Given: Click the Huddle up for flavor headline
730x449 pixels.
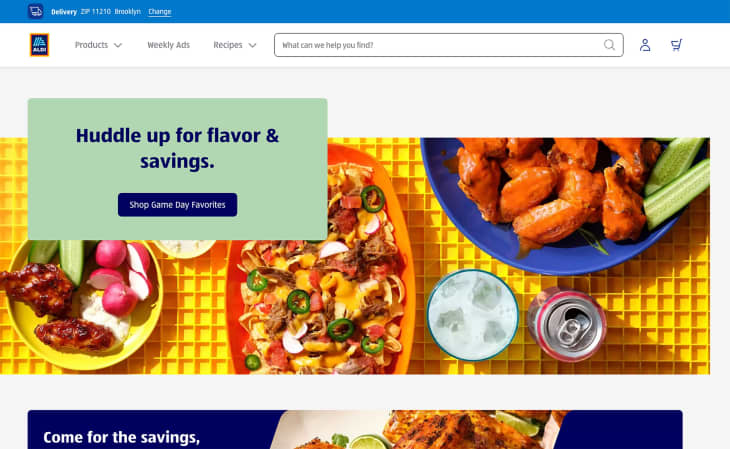Looking at the screenshot, I should click(x=177, y=148).
